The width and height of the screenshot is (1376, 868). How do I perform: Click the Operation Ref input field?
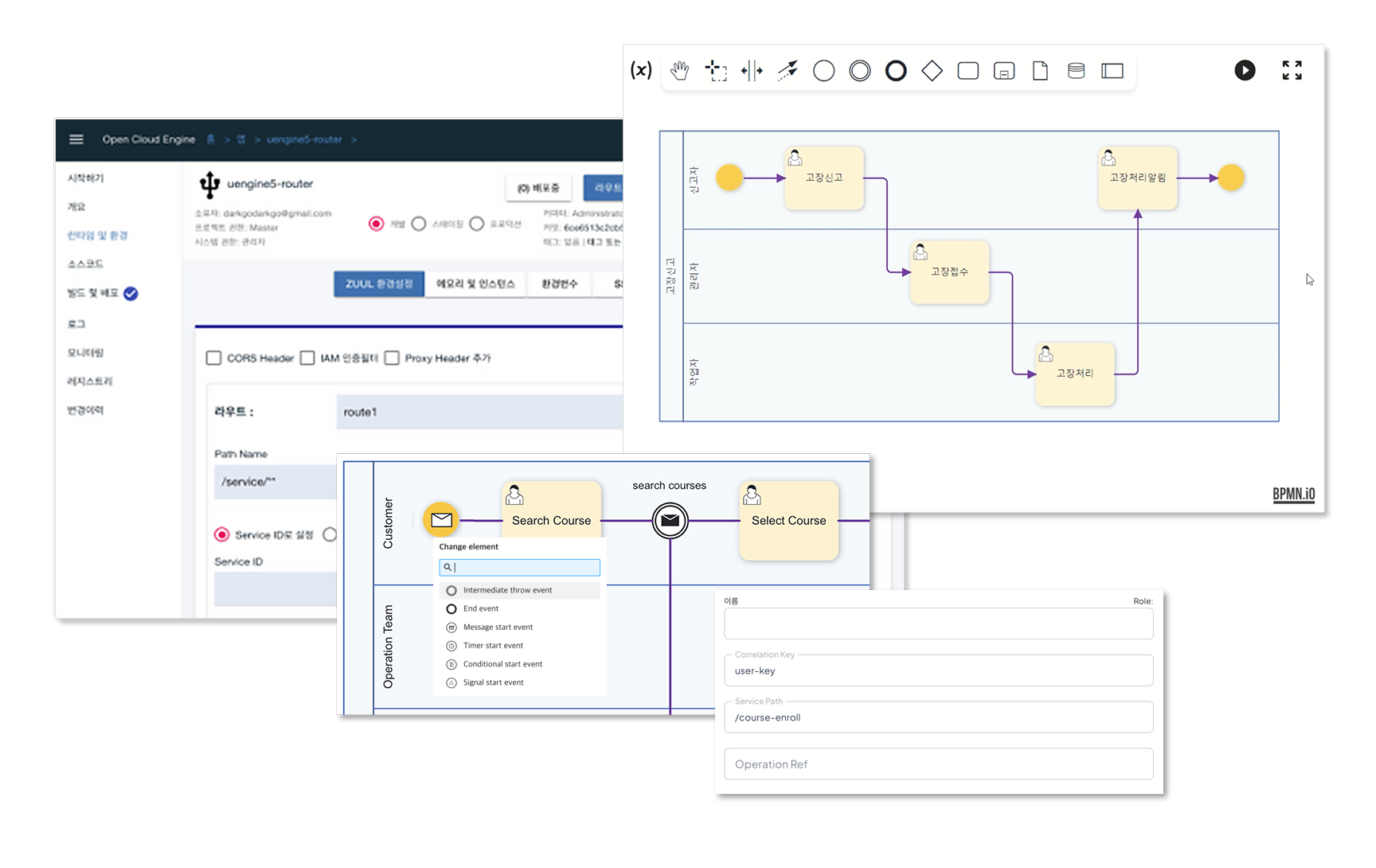[938, 764]
